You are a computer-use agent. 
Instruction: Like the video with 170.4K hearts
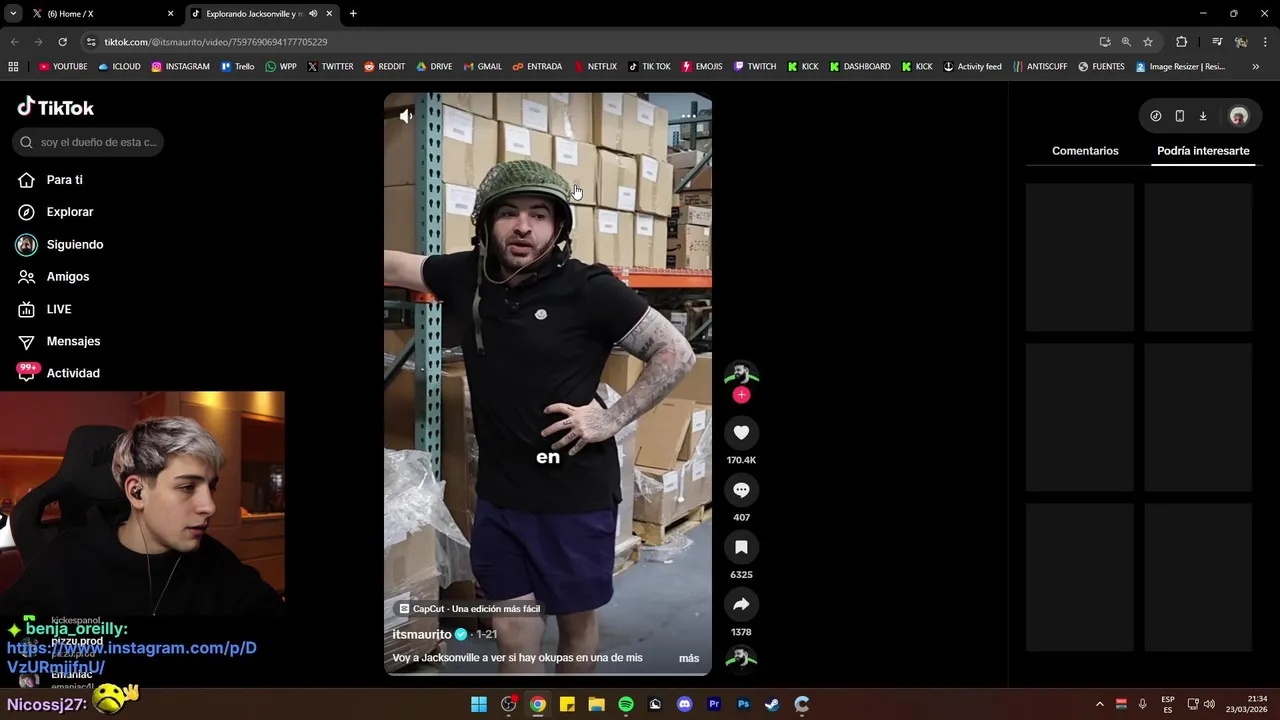pos(741,432)
